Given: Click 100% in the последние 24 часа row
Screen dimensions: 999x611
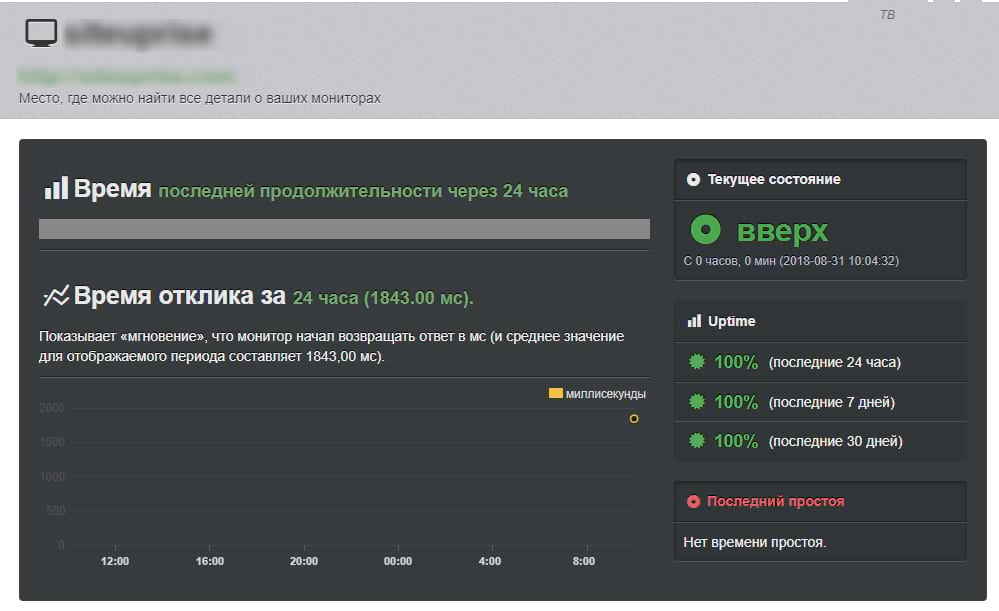Looking at the screenshot, I should coord(736,362).
